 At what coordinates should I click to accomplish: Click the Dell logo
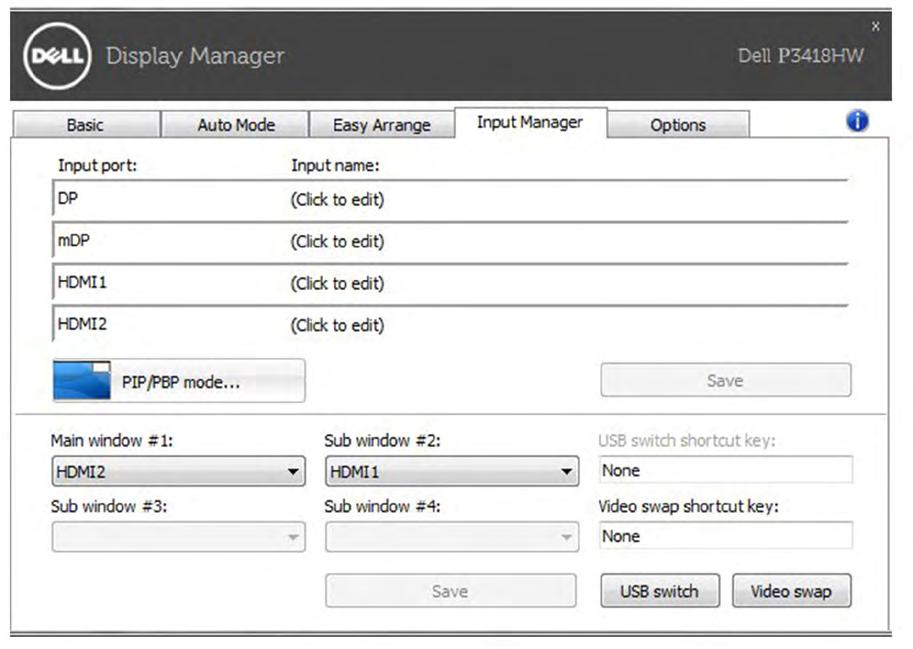click(57, 56)
